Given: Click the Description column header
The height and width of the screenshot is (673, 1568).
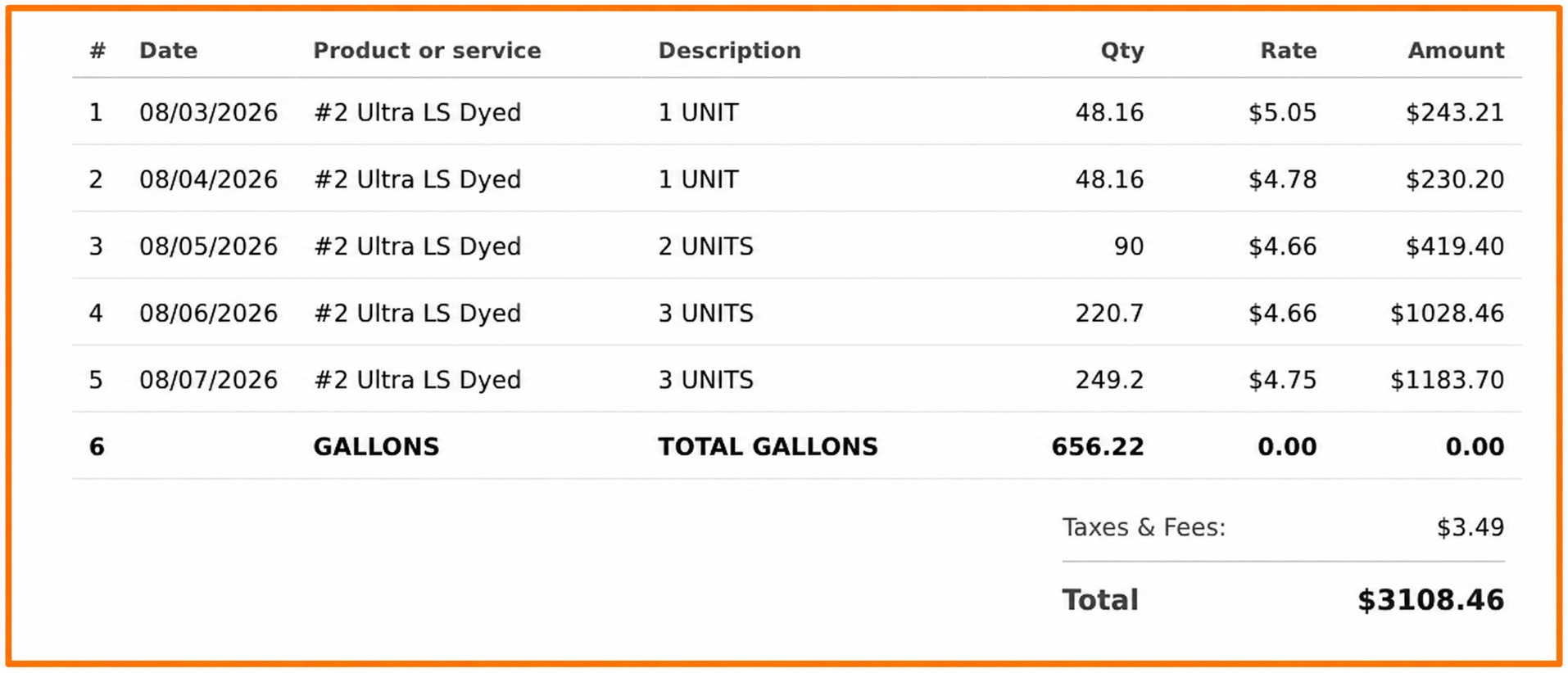Looking at the screenshot, I should (x=729, y=51).
